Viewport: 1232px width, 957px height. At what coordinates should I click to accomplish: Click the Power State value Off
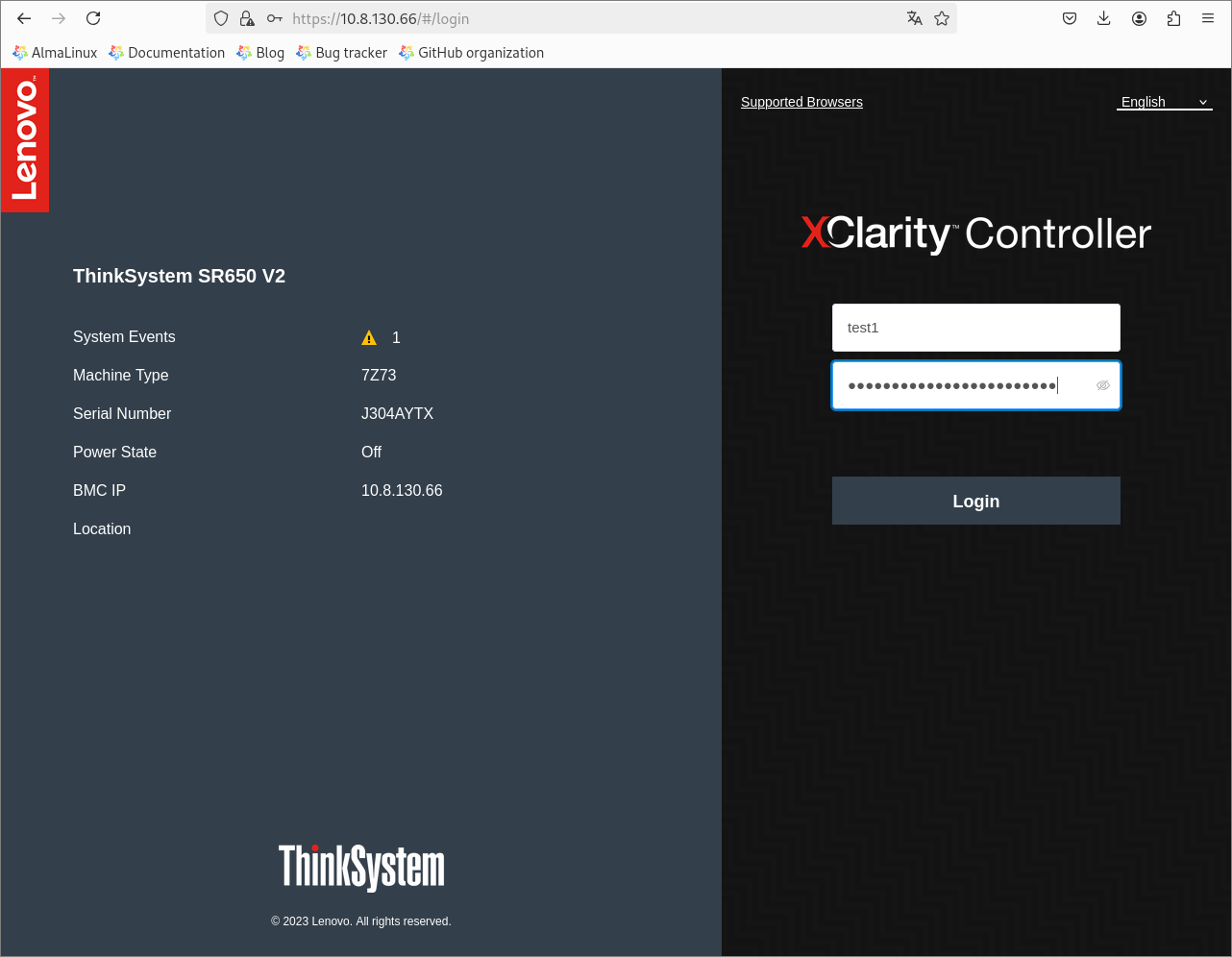(x=371, y=452)
